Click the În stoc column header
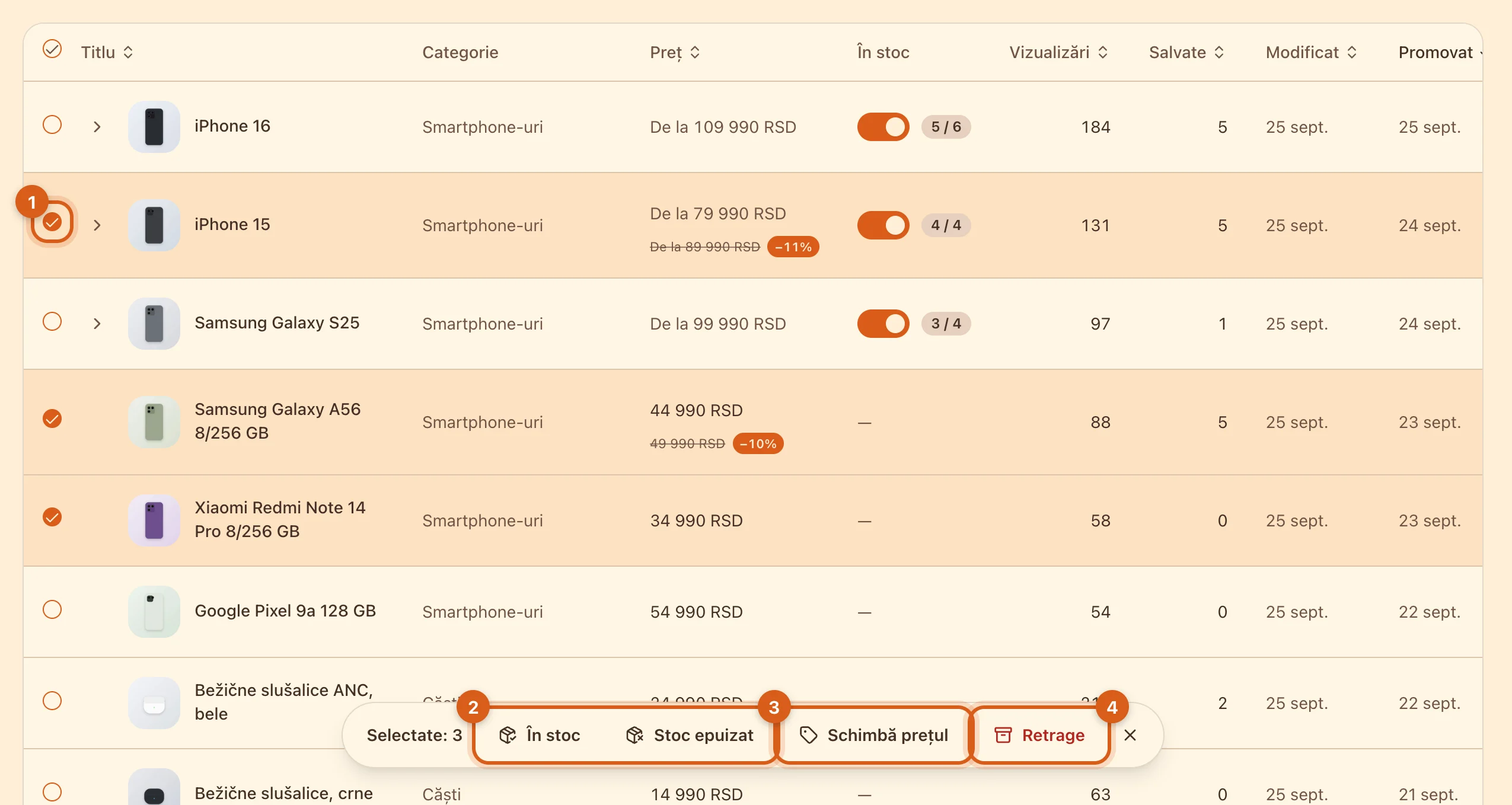 [883, 52]
